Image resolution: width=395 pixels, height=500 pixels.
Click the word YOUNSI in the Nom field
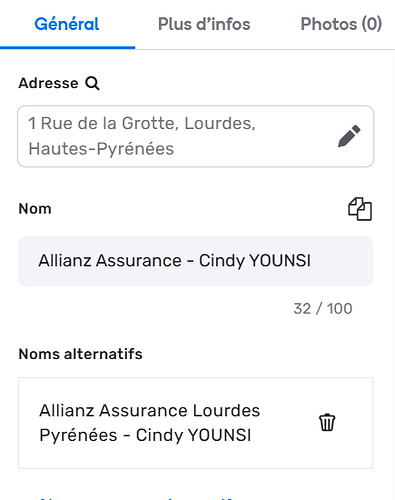(280, 261)
